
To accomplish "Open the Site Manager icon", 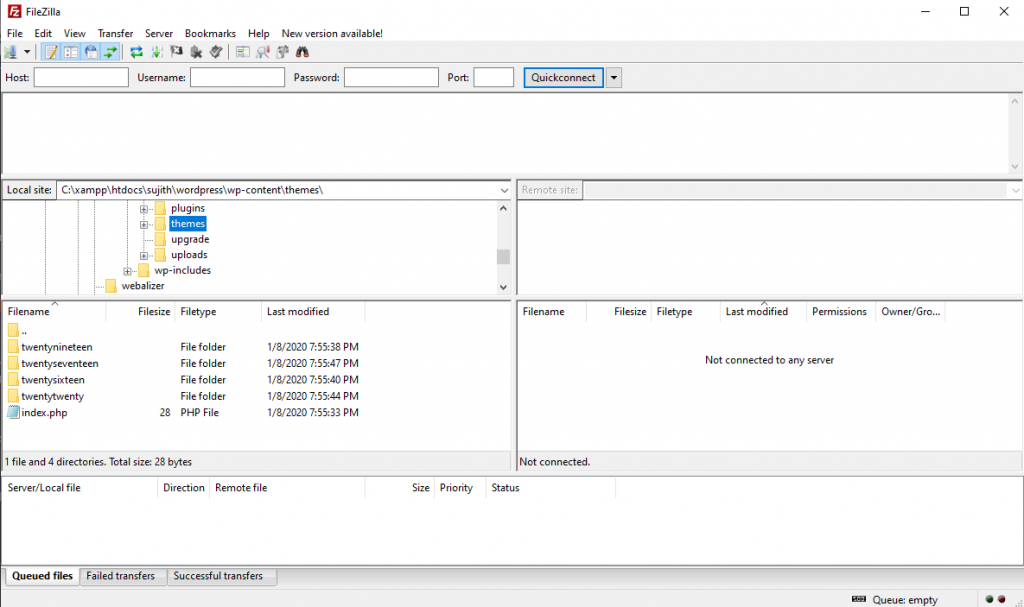I will (10, 52).
